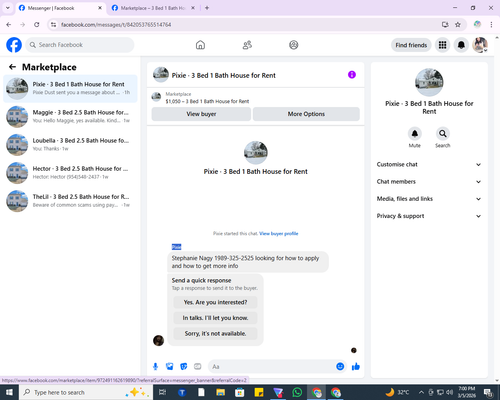Open File Explorer from the taskbar
Screen dimensions: 500x400
pos(220,392)
